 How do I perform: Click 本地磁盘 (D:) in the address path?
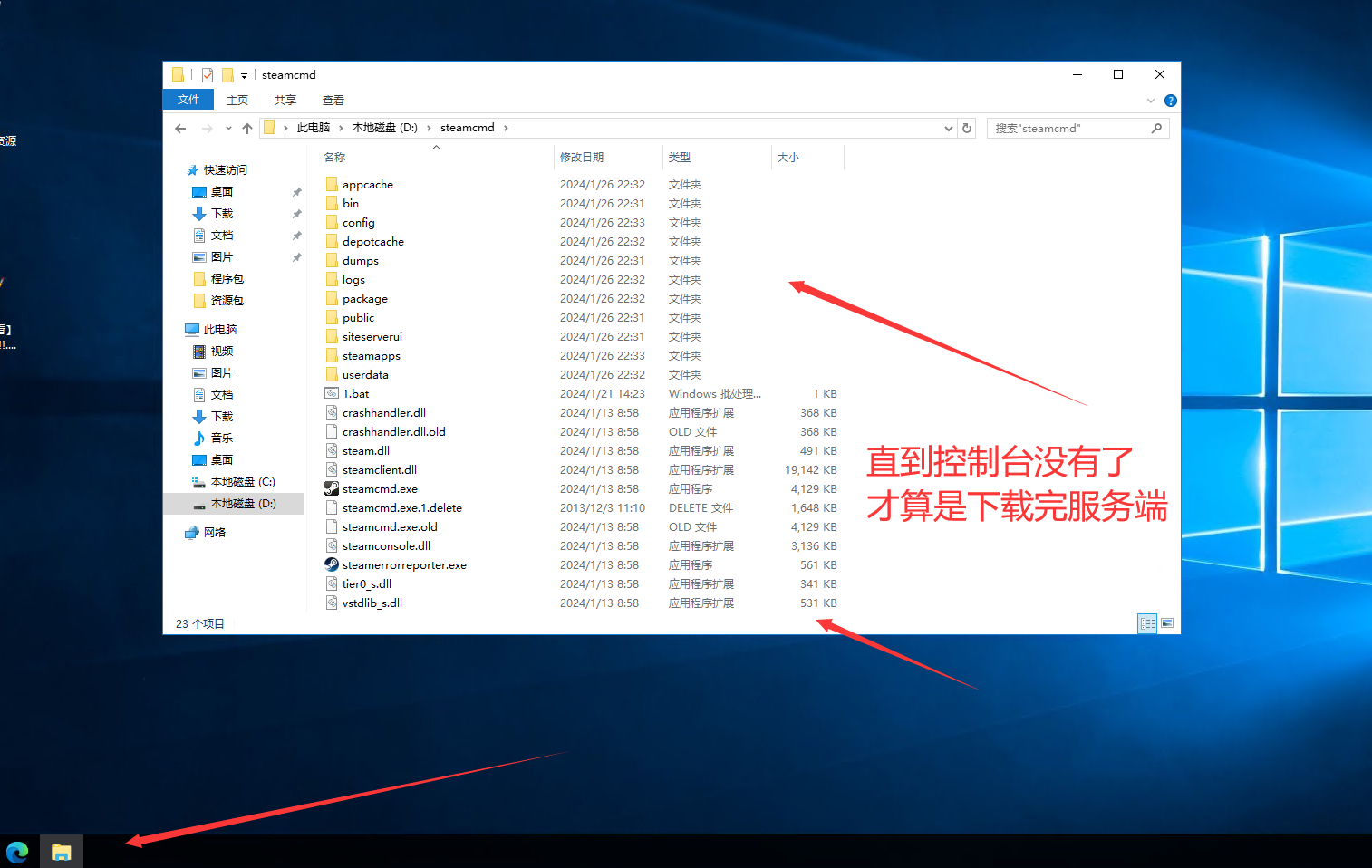[x=385, y=128]
